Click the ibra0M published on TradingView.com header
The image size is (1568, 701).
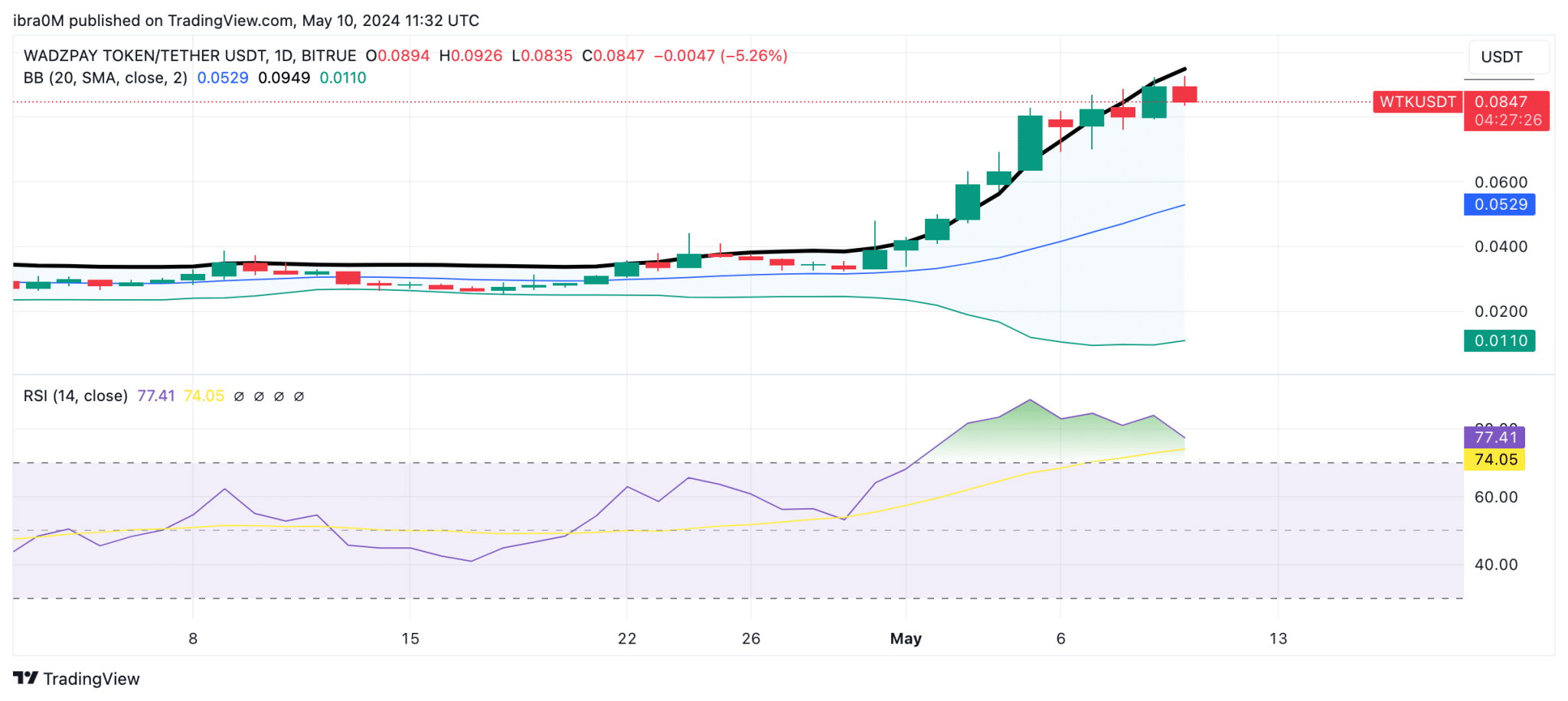(x=246, y=21)
